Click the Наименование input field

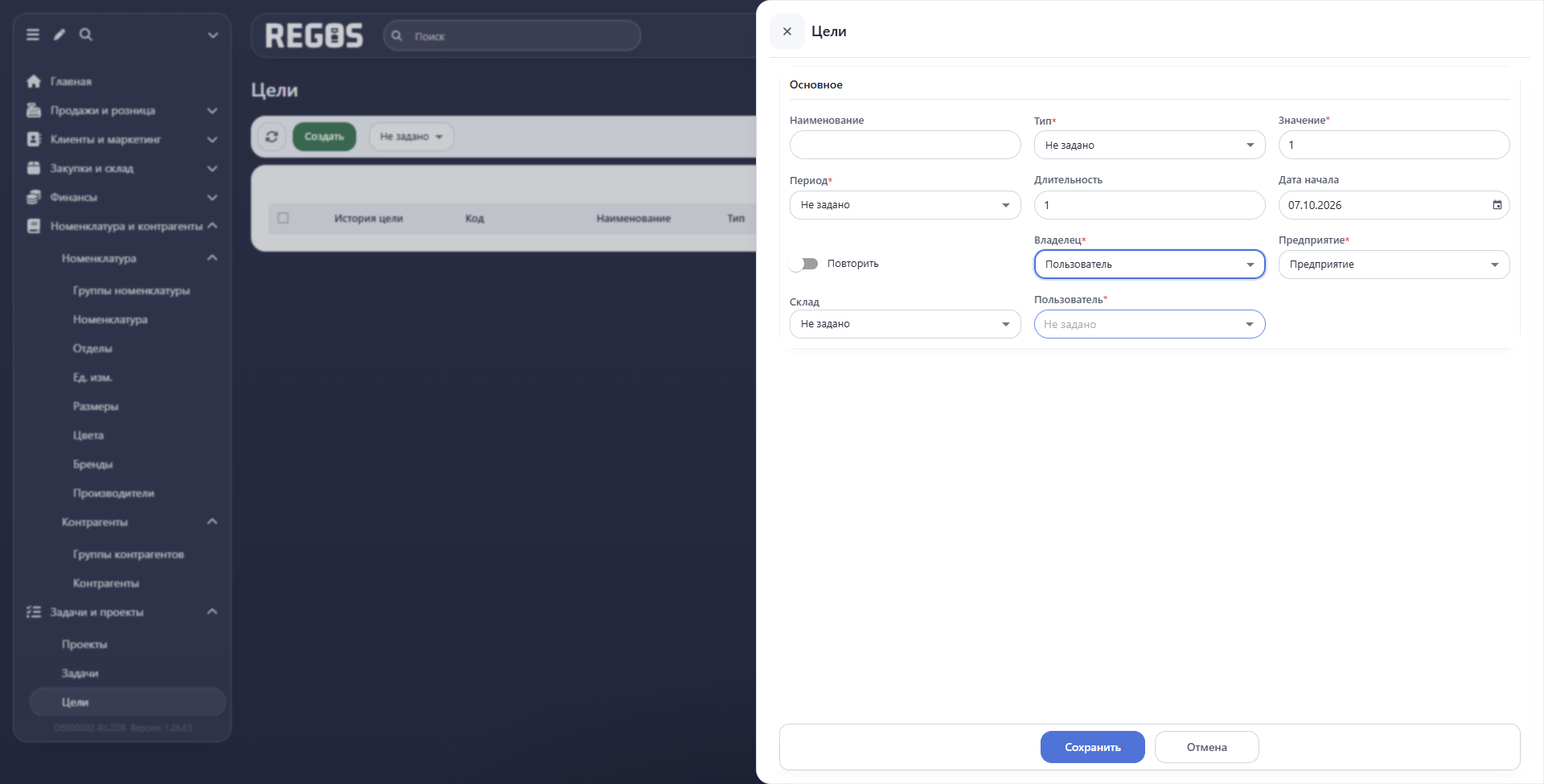[x=905, y=145]
